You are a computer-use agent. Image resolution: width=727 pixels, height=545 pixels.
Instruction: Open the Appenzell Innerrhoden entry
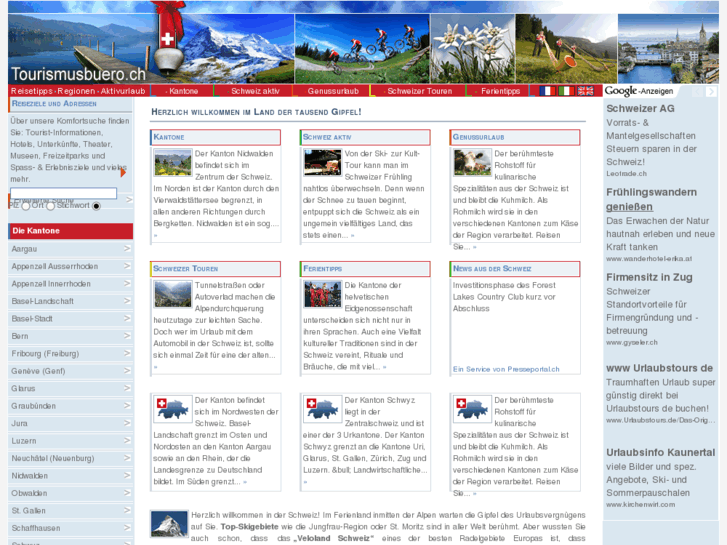(x=70, y=284)
